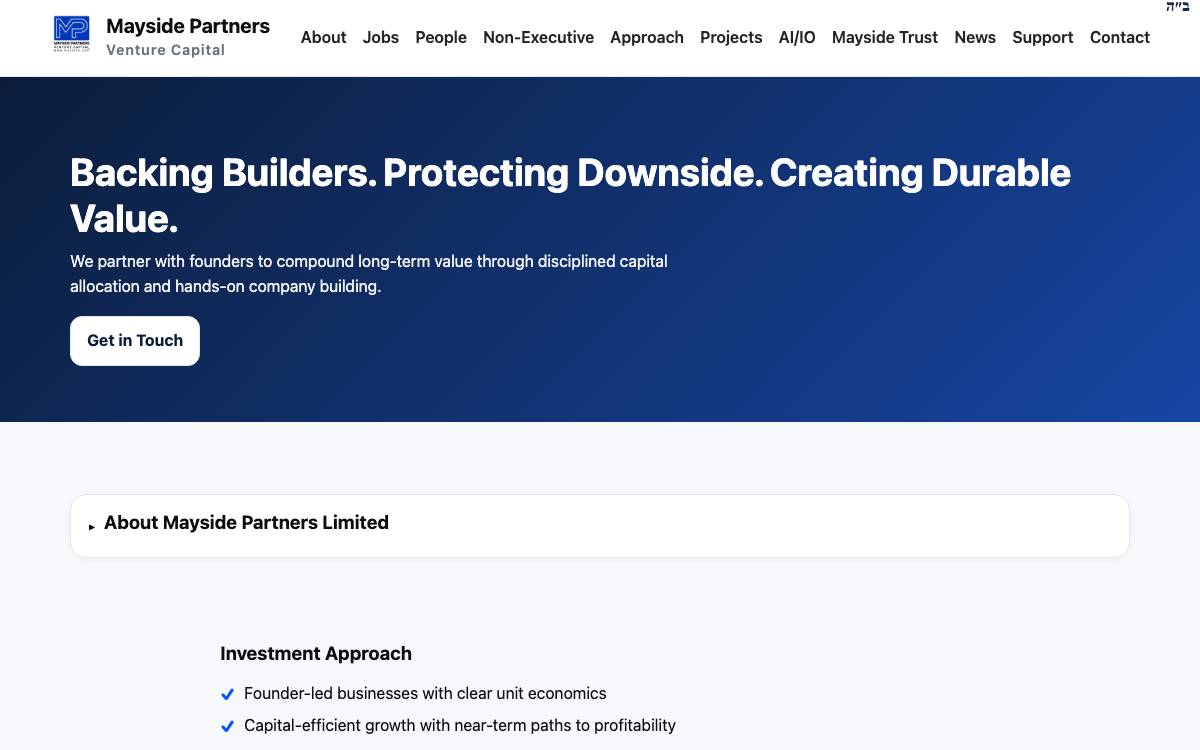Click the 'We partner with founders' paragraph
The height and width of the screenshot is (750, 1200).
point(369,274)
